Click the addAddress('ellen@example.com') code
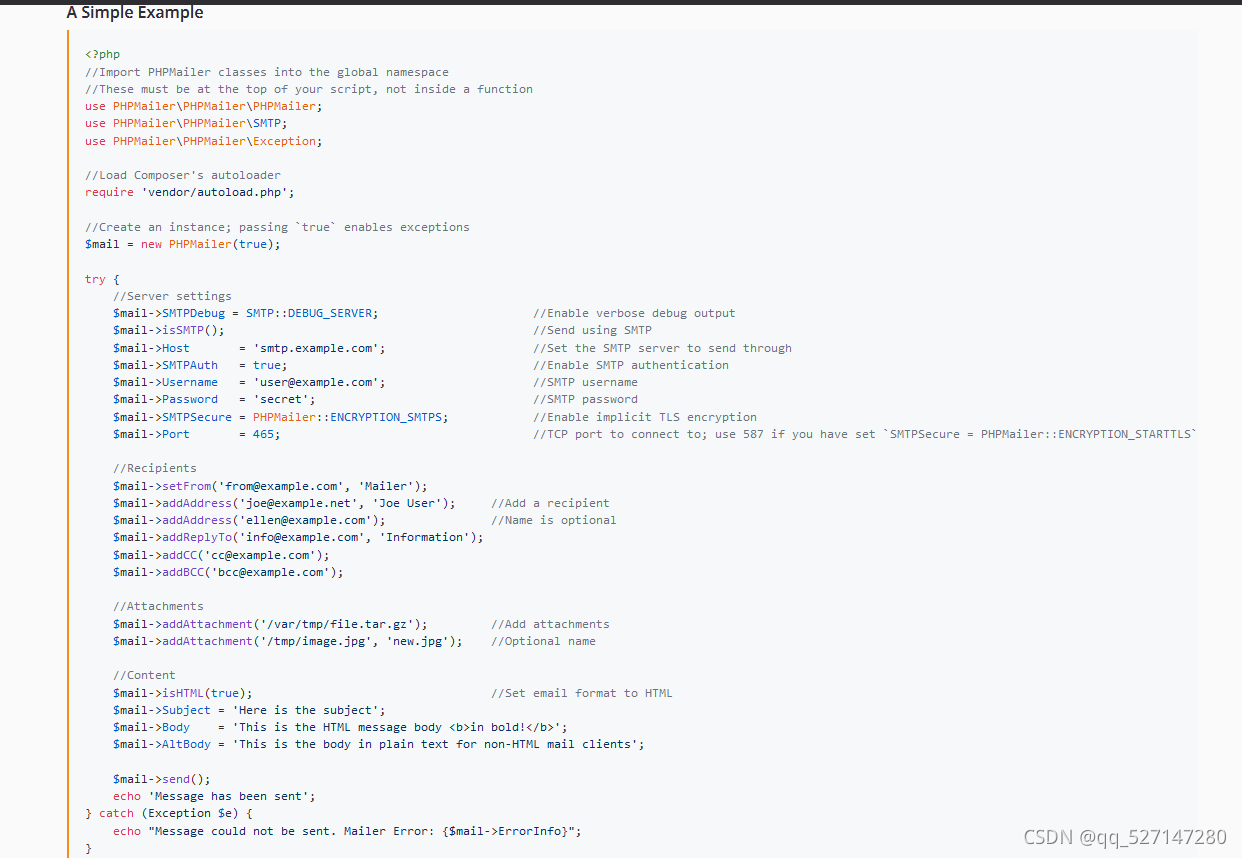This screenshot has height=858, width=1242. point(249,520)
